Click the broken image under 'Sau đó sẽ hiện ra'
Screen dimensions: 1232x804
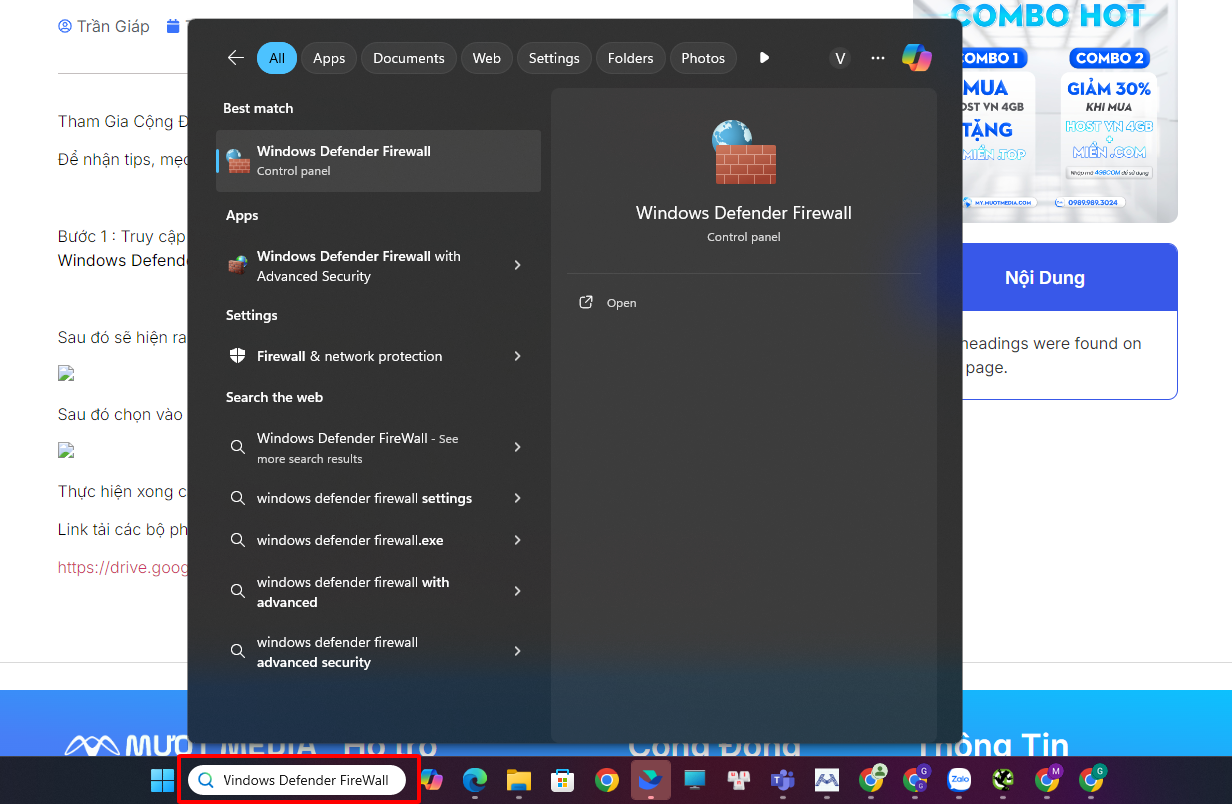coord(66,374)
